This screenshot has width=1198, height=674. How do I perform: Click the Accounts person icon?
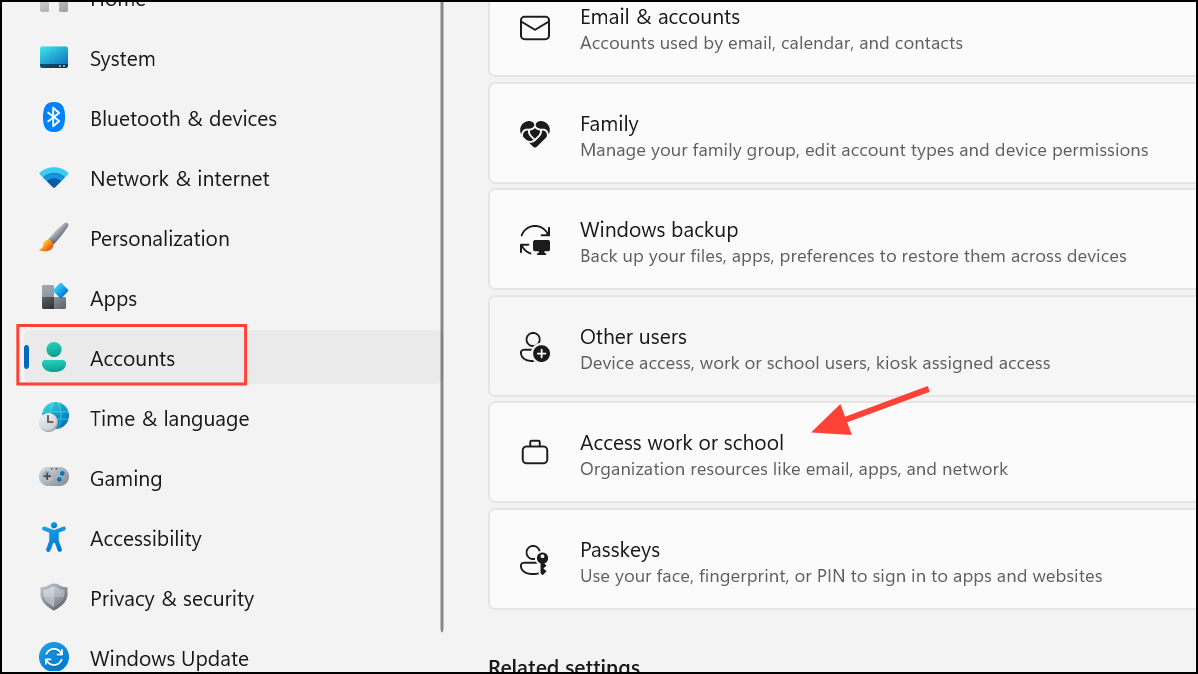pyautogui.click(x=53, y=357)
